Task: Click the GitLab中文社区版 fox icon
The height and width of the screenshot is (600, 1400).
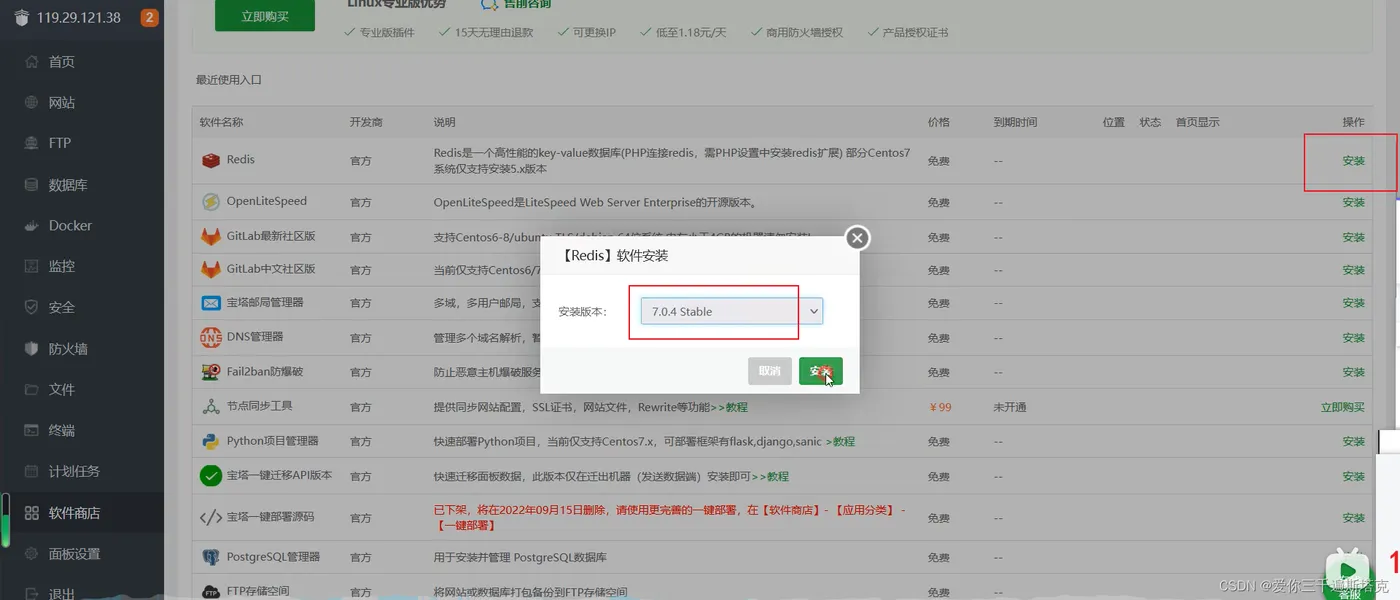Action: point(210,270)
